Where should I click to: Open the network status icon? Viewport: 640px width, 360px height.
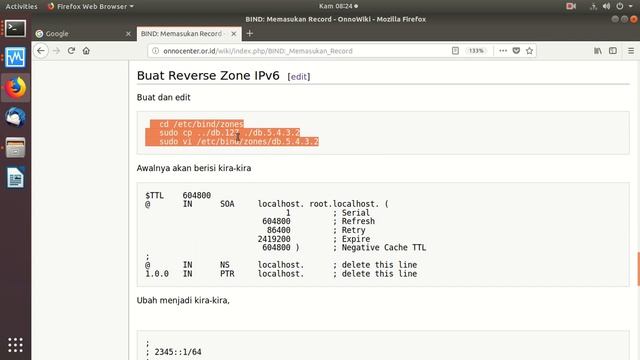593,6
